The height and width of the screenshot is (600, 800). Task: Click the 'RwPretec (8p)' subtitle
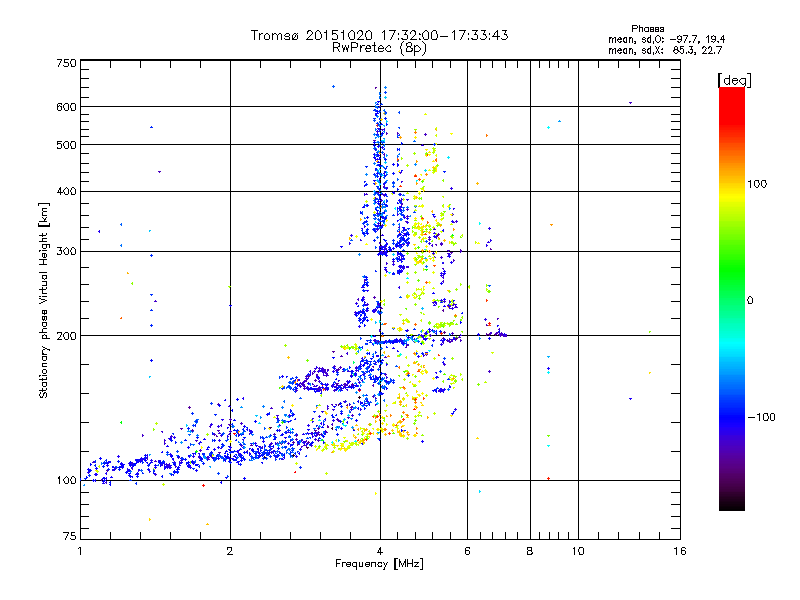pos(379,48)
